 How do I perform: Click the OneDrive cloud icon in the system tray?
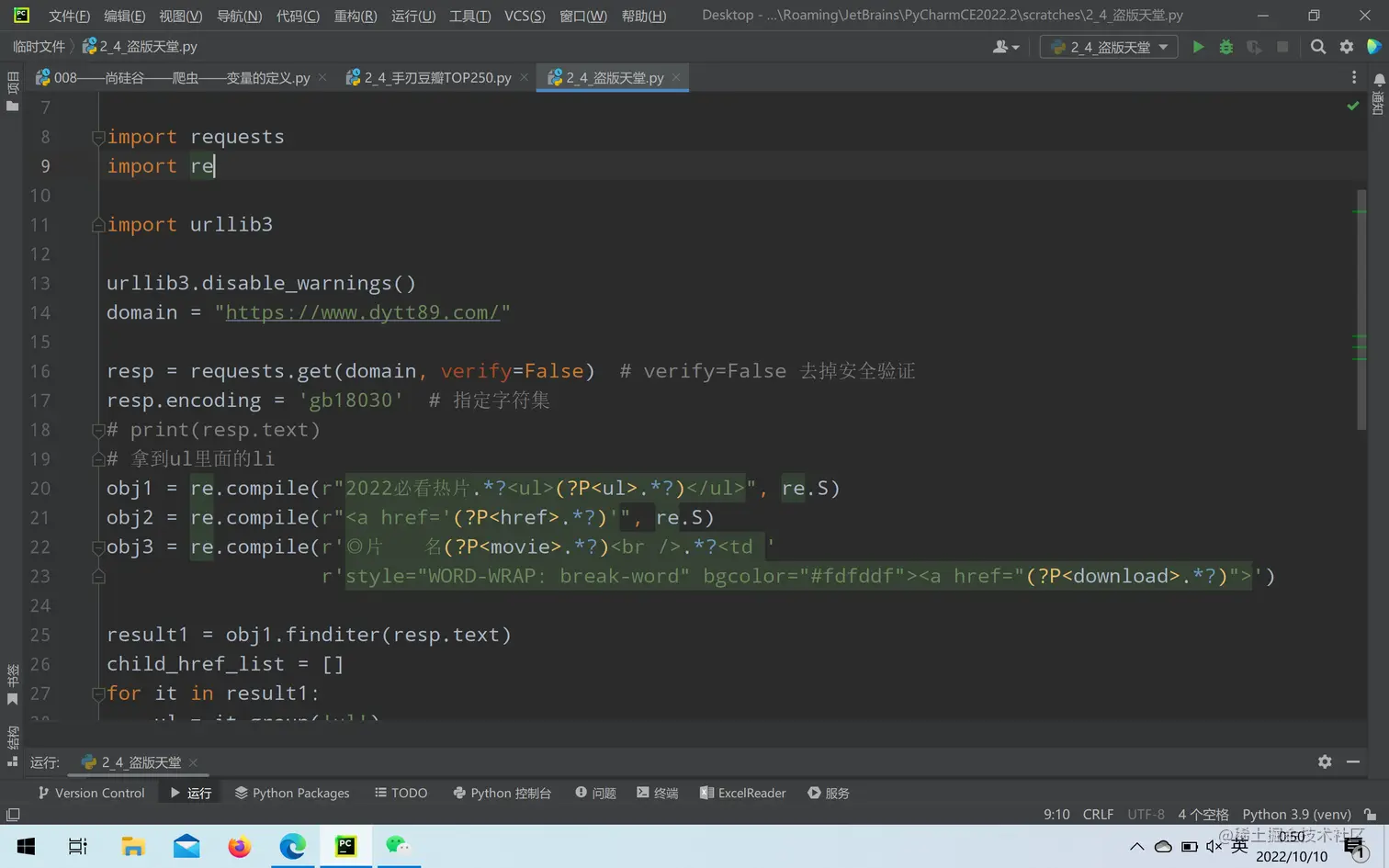[x=1163, y=846]
